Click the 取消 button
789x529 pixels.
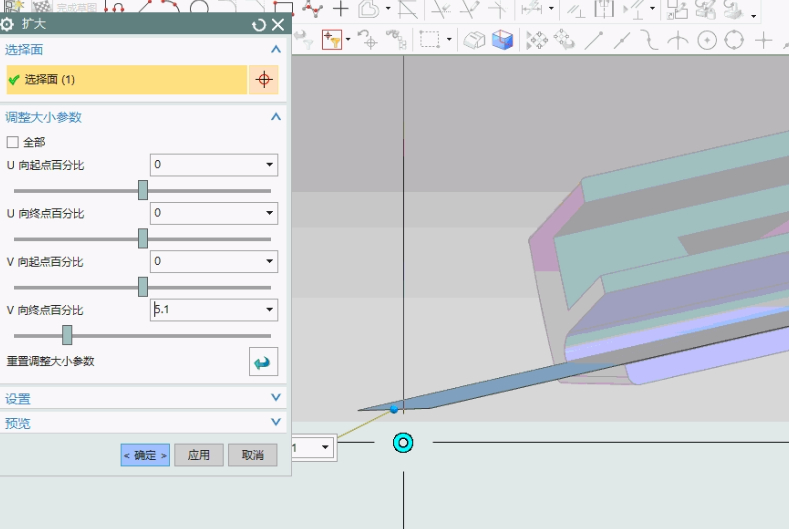(x=253, y=455)
